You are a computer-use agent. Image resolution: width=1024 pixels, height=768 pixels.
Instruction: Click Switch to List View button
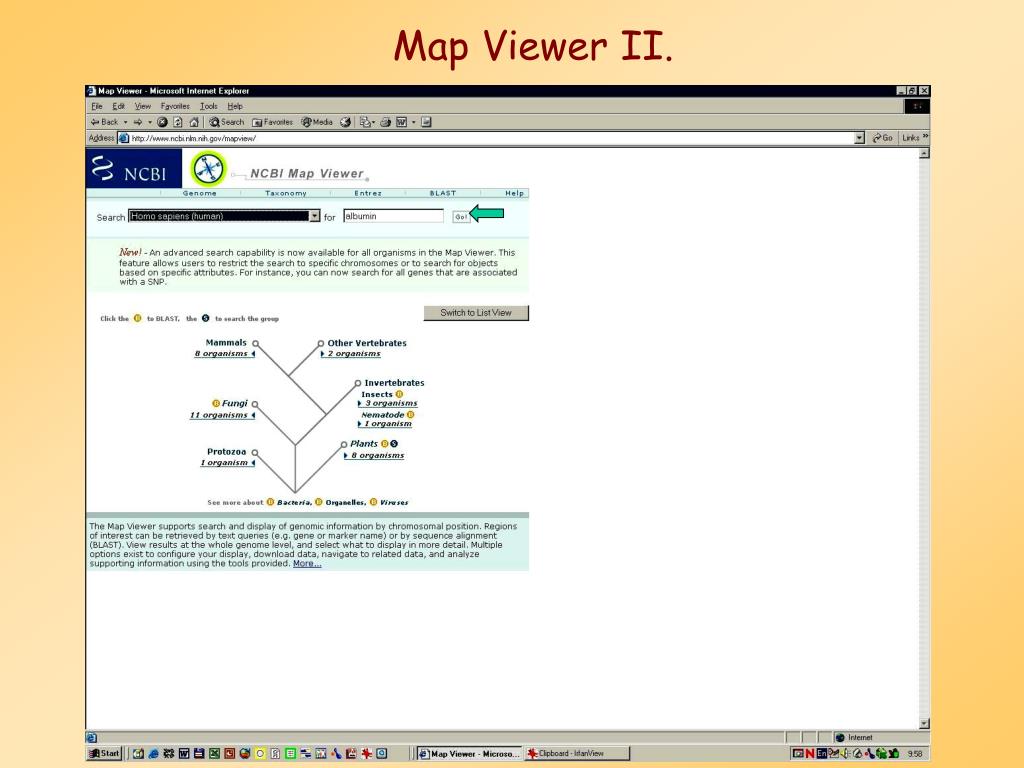click(x=476, y=313)
